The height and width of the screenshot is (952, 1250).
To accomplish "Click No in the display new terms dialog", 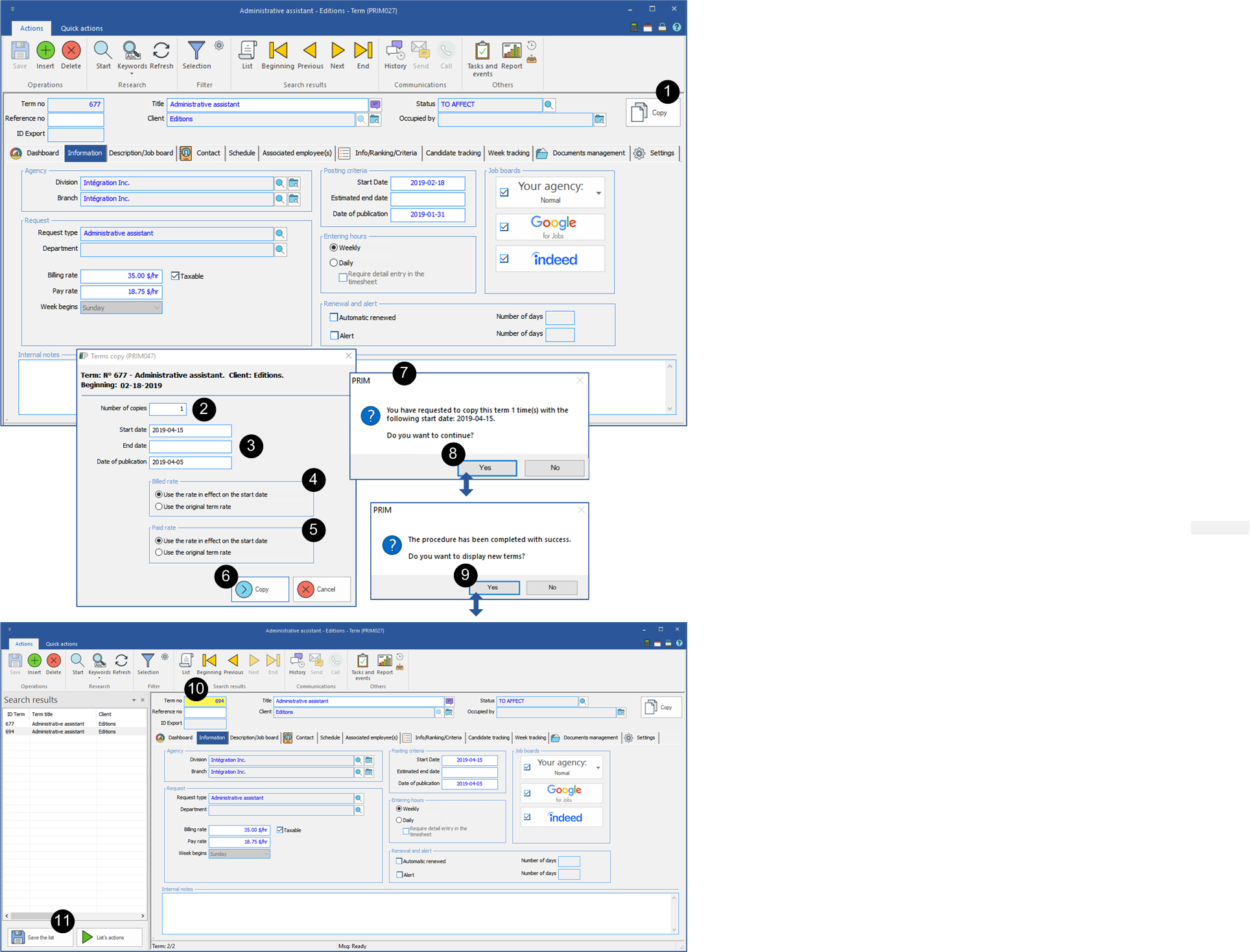I will click(x=552, y=588).
